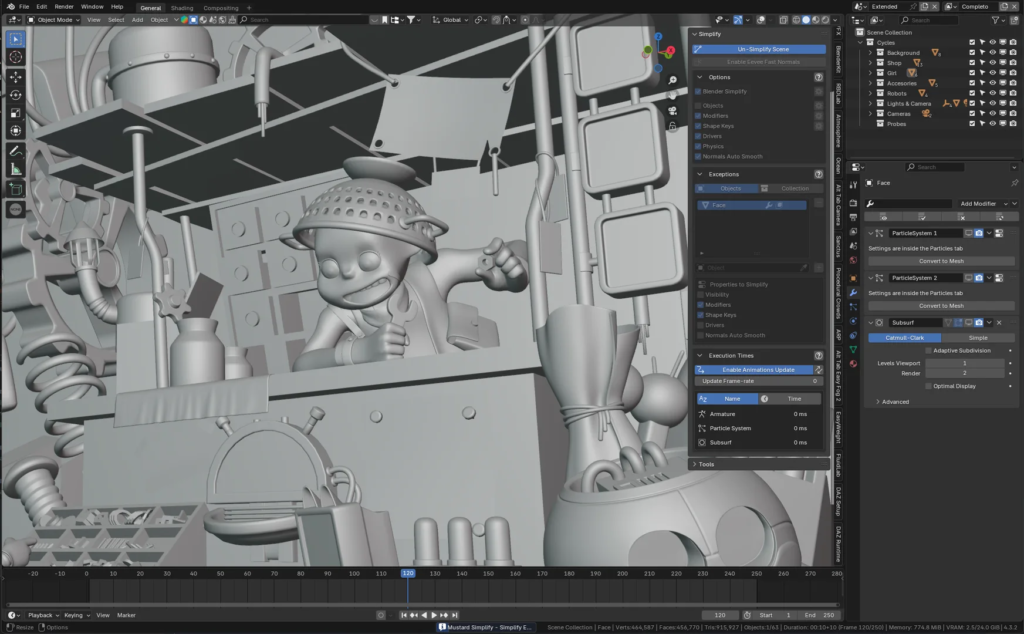Switch to the Shading workspace tab

tap(182, 8)
